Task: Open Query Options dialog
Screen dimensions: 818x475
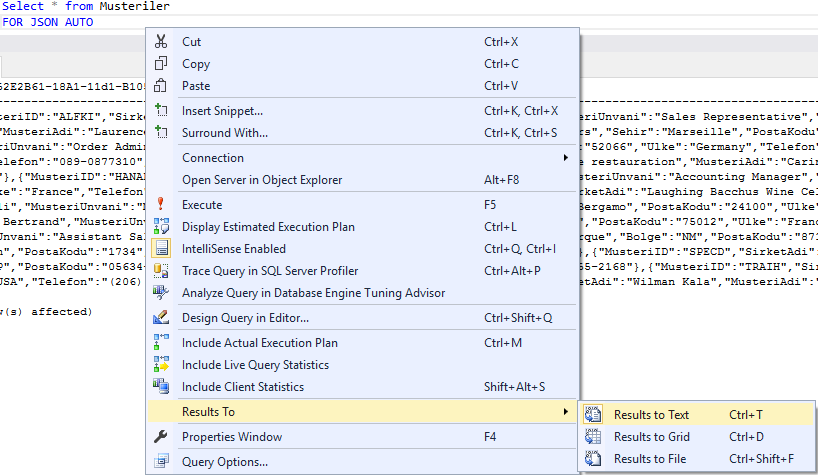Action: coord(224,461)
